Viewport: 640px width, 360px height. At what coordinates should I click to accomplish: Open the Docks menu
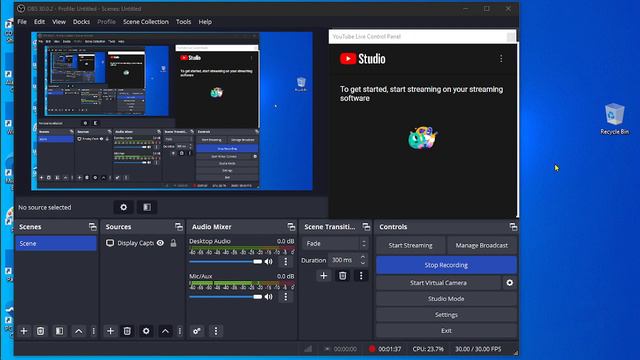tap(81, 22)
